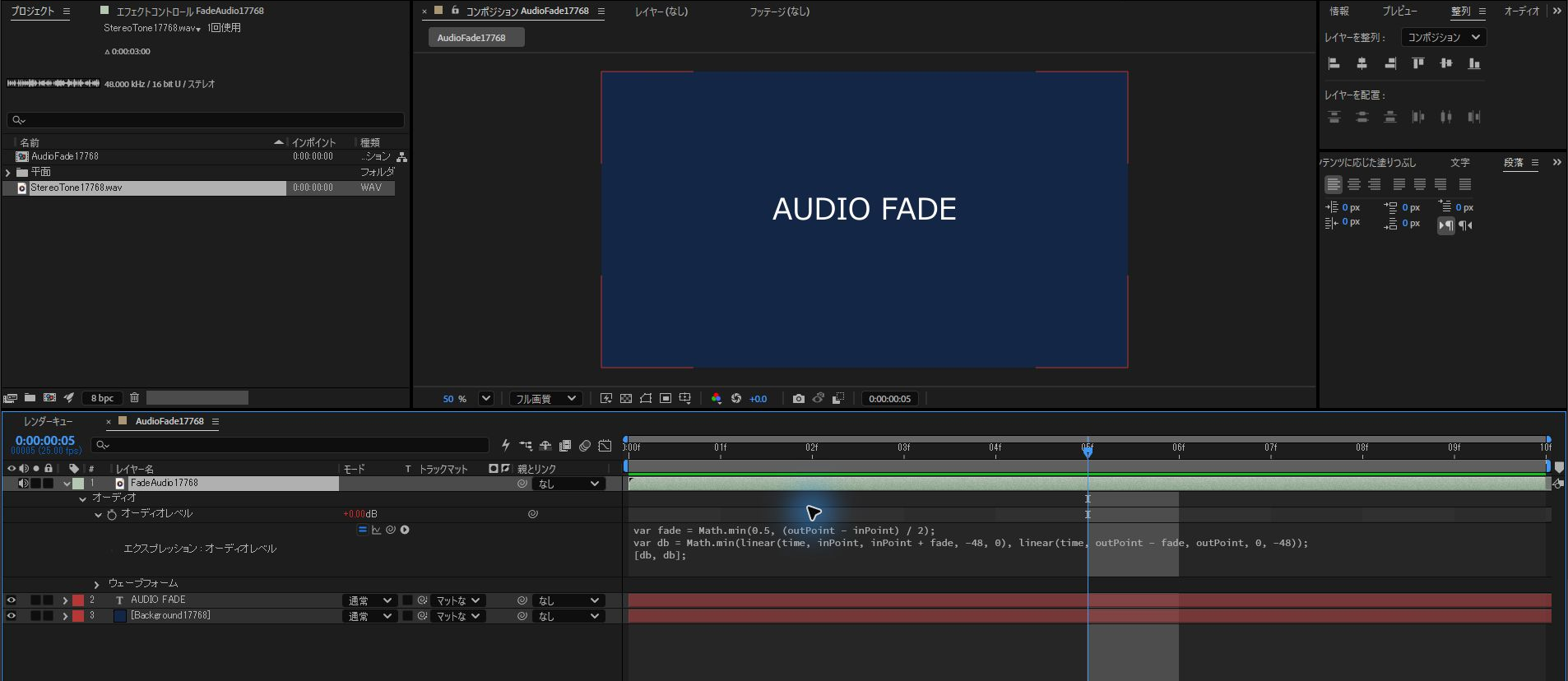The height and width of the screenshot is (681, 1568).
Task: Toggle region of interest icon
Action: tap(666, 398)
